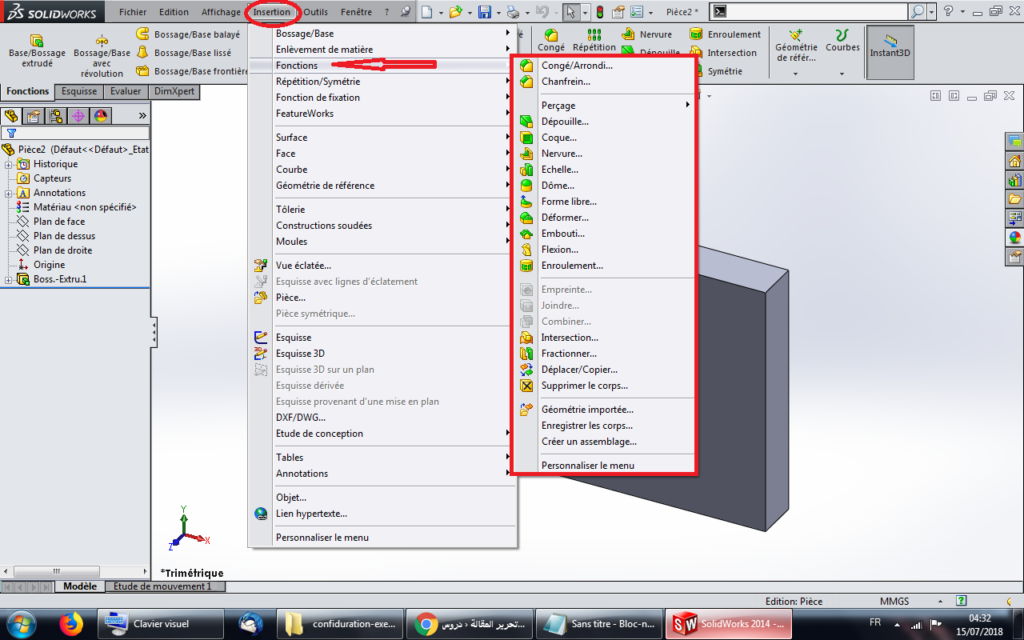Click the Géométrie de référence toolbar icon
The image size is (1024, 640).
coord(796,38)
